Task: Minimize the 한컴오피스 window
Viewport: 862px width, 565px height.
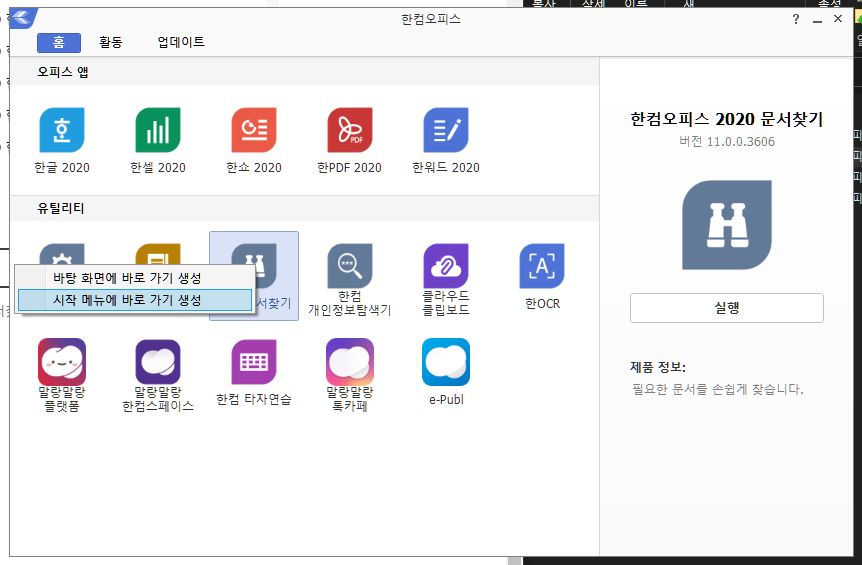Action: [x=817, y=20]
